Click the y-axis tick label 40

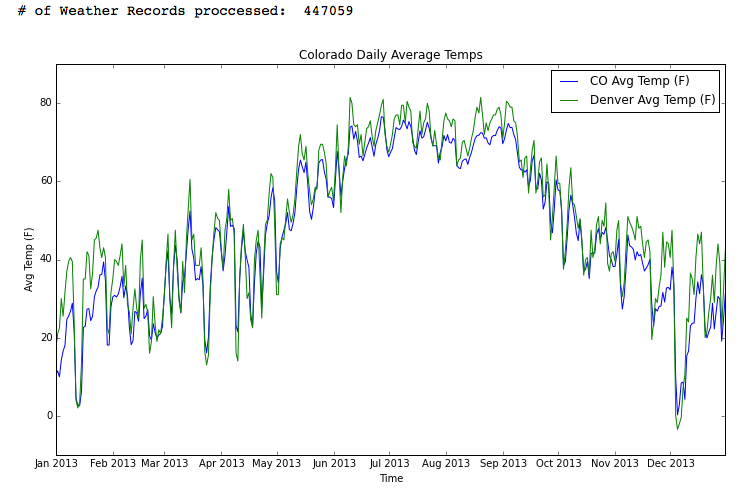click(46, 259)
